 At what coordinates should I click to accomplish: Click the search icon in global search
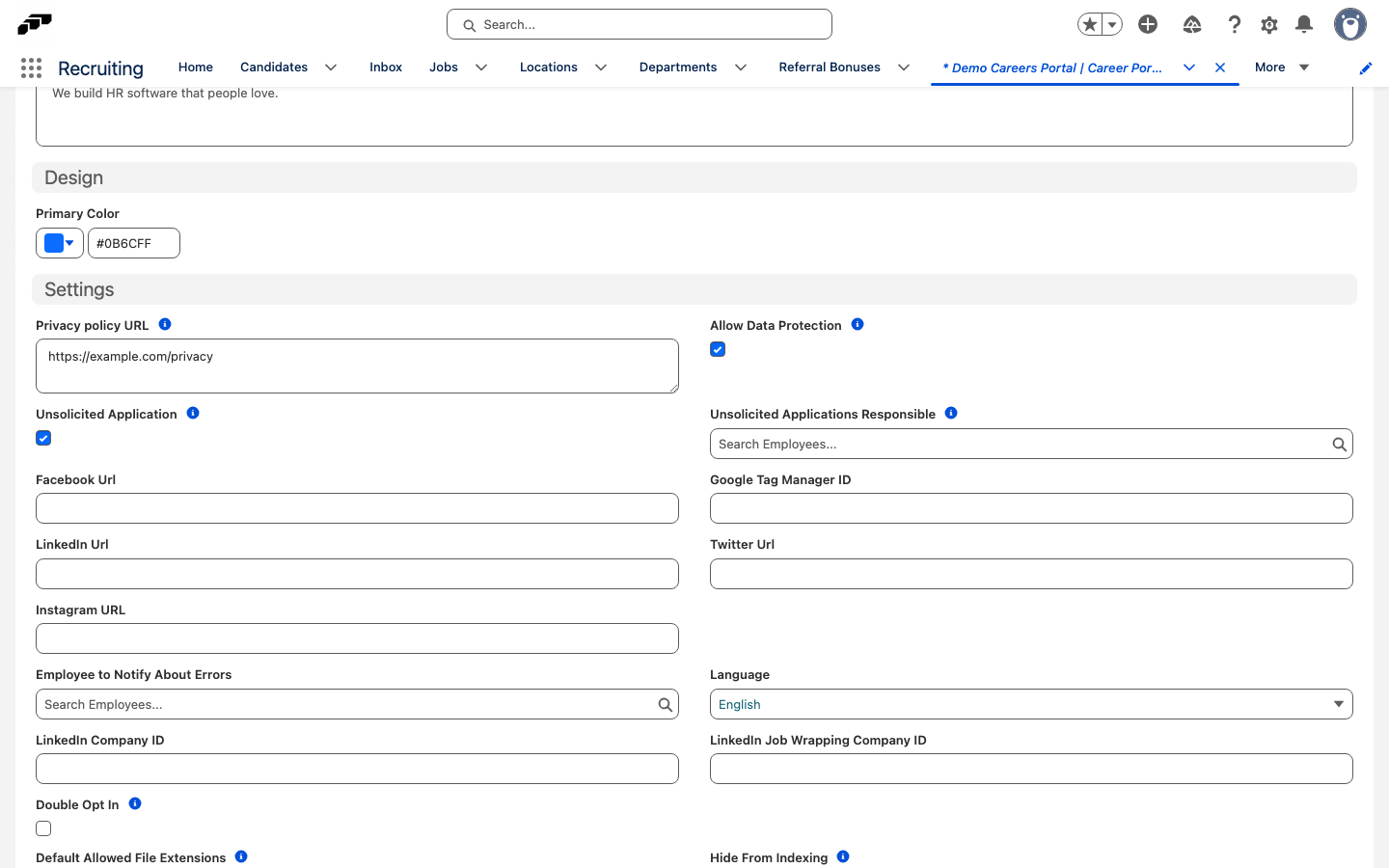pyautogui.click(x=470, y=26)
